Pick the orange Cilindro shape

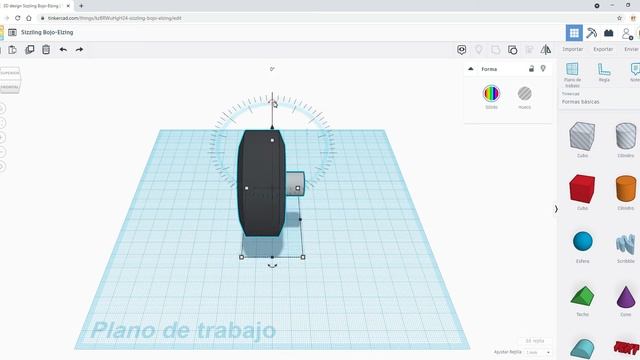(x=626, y=189)
